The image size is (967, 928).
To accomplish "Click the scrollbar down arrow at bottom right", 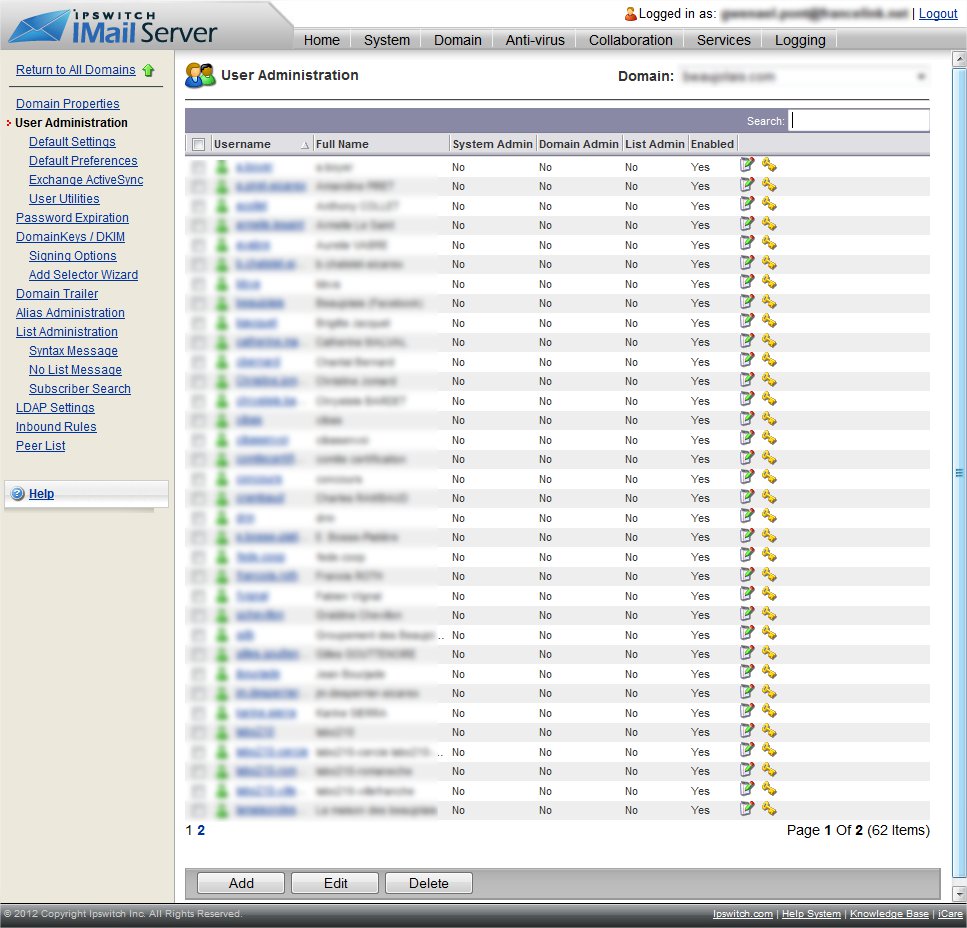I will click(959, 893).
